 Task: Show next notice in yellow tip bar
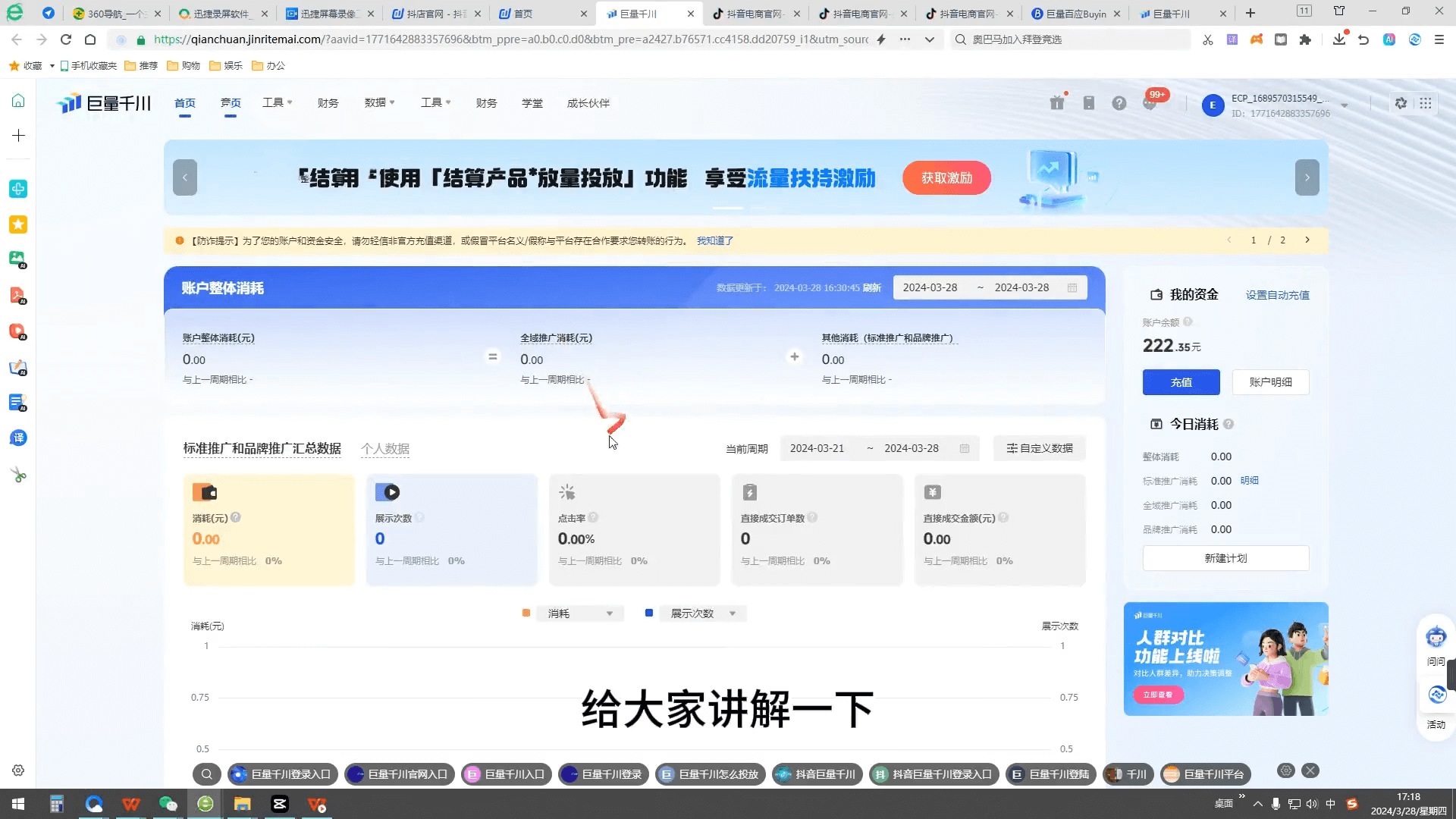coord(1307,240)
